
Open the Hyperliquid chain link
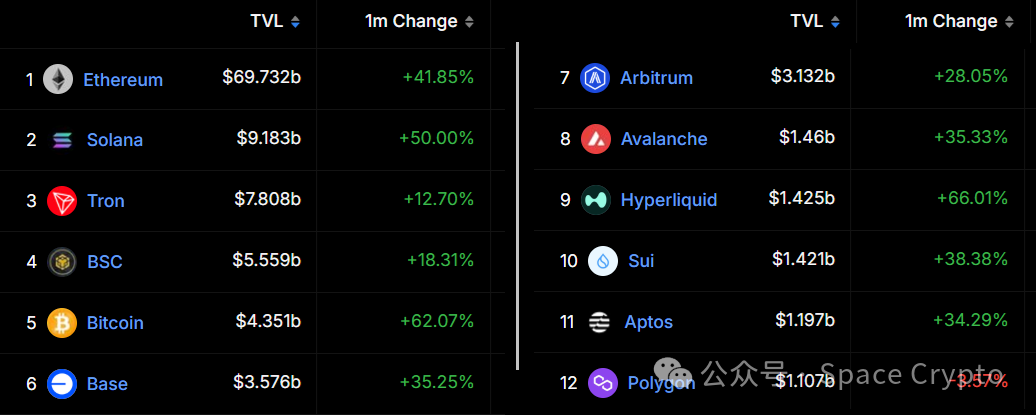pyautogui.click(x=669, y=200)
